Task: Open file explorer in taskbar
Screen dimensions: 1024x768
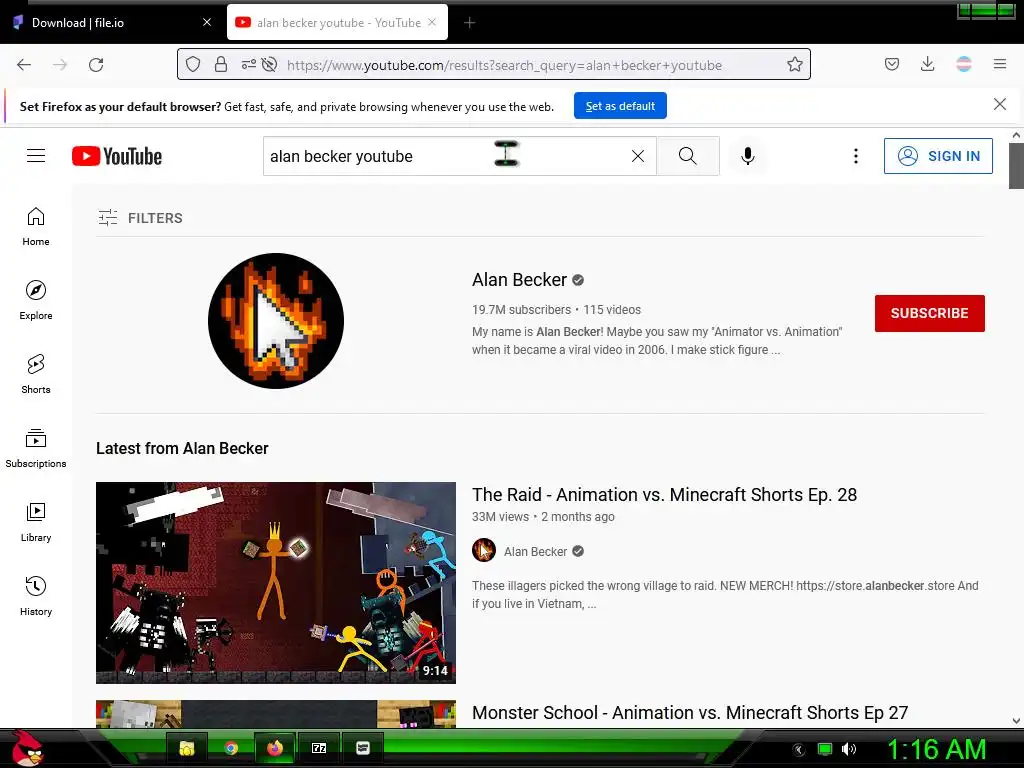Action: click(187, 748)
